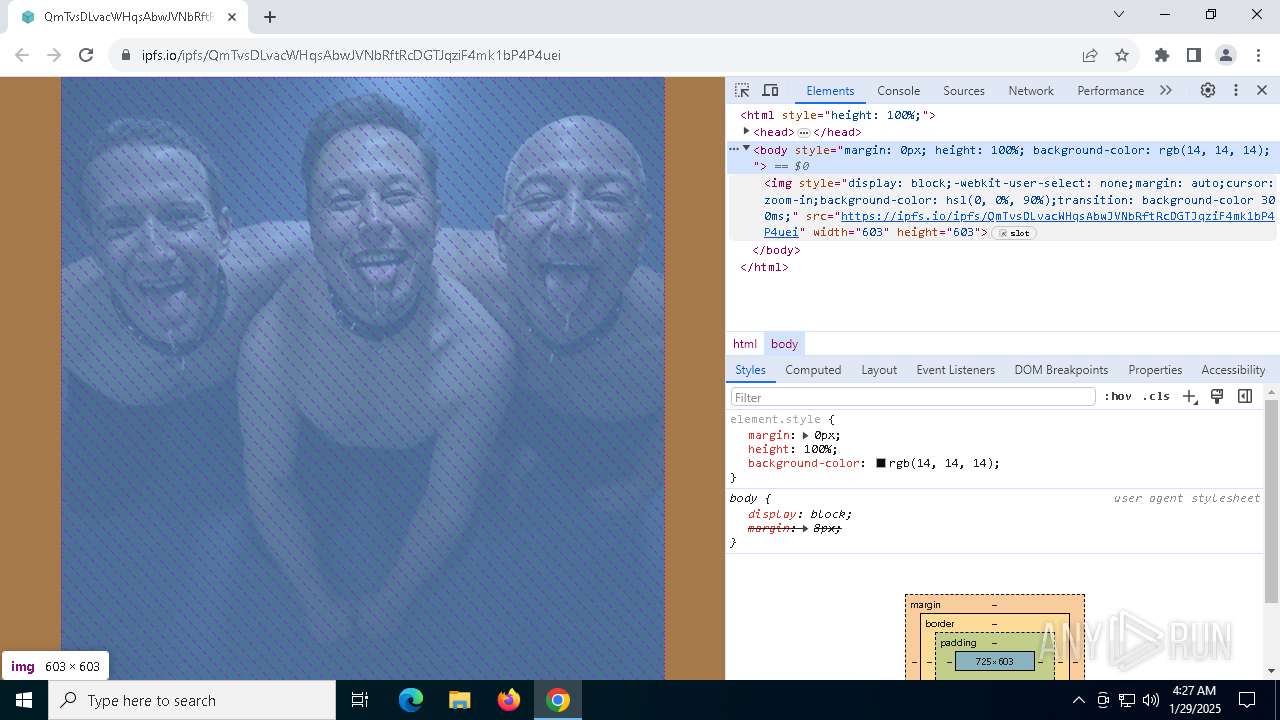Close the DevTools panel
The height and width of the screenshot is (720, 1280).
pos(1262,90)
